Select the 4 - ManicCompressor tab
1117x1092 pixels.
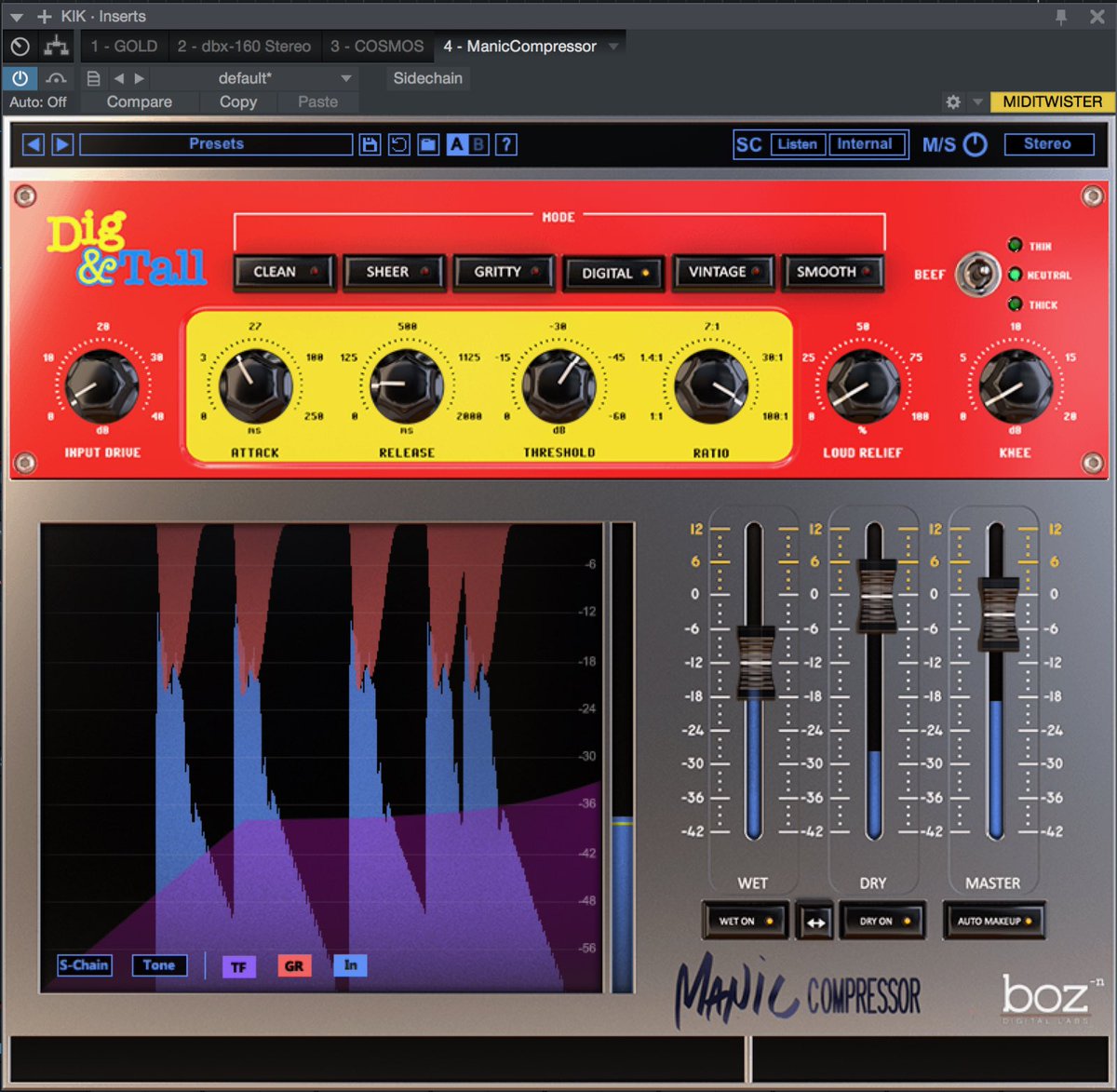519,46
